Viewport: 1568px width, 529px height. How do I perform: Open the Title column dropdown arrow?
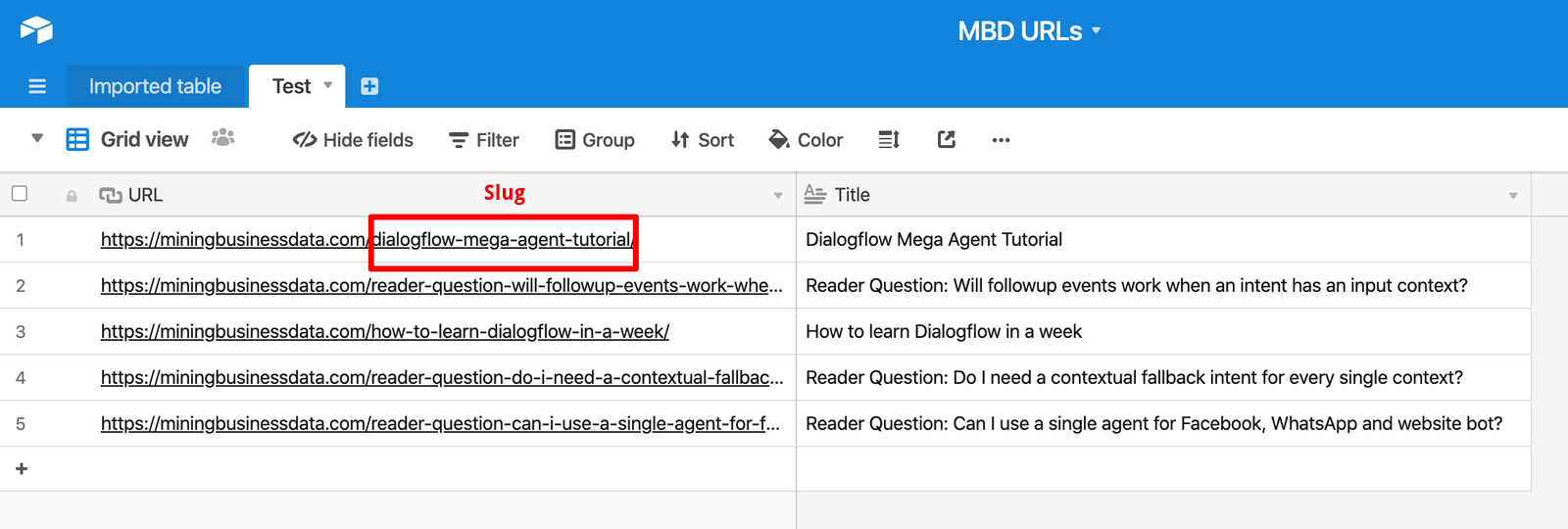point(1513,196)
